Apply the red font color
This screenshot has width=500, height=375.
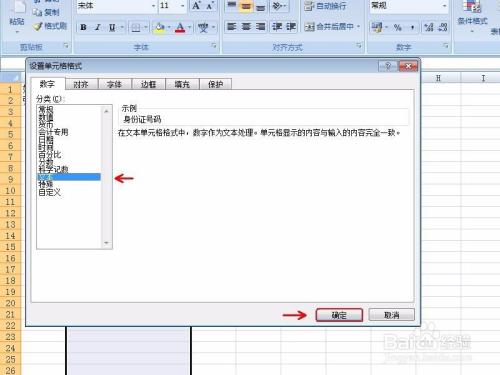[x=180, y=27]
